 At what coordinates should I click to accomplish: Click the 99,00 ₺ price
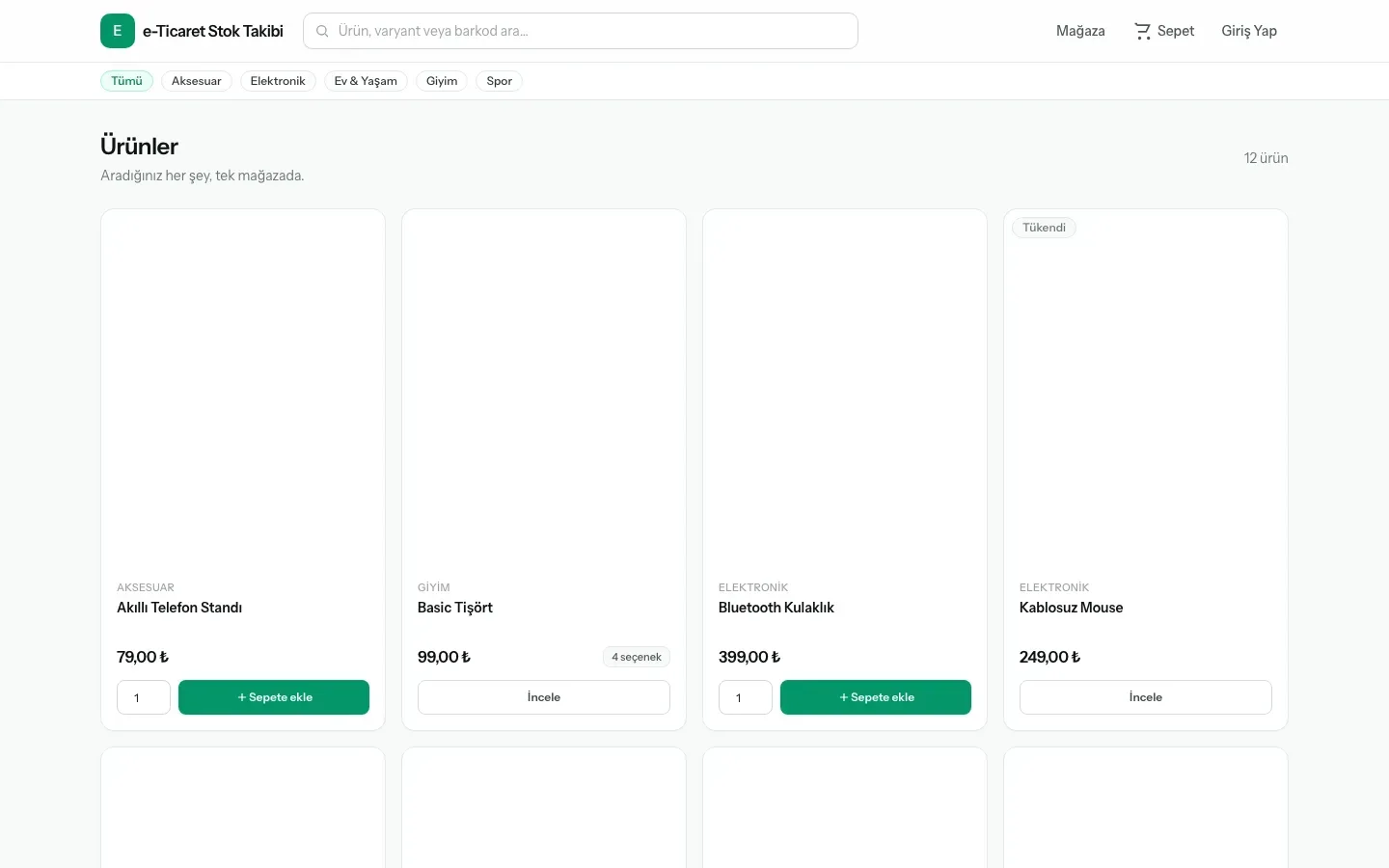point(445,657)
